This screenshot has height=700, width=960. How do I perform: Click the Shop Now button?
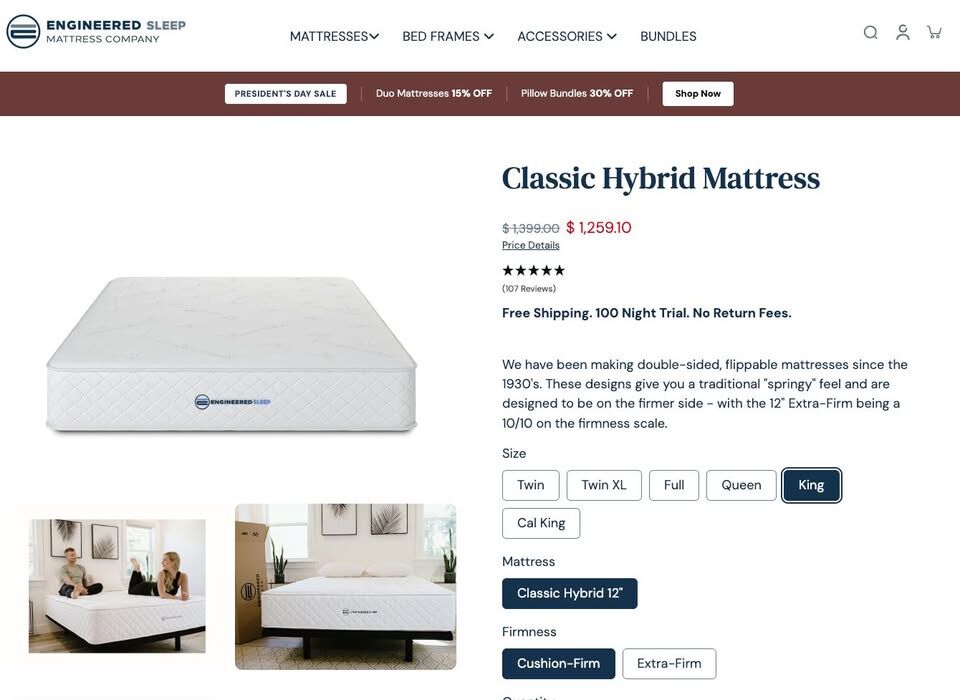click(x=697, y=94)
